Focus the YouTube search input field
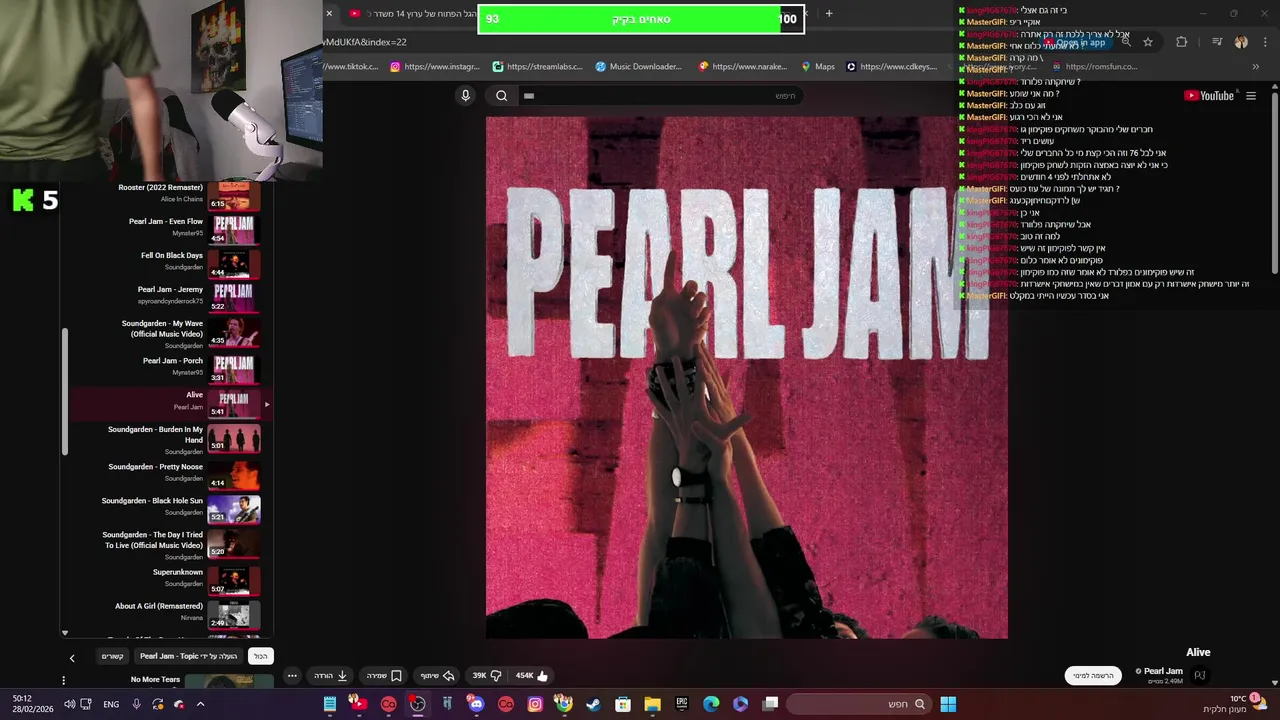This screenshot has width=1280, height=720. coord(660,96)
